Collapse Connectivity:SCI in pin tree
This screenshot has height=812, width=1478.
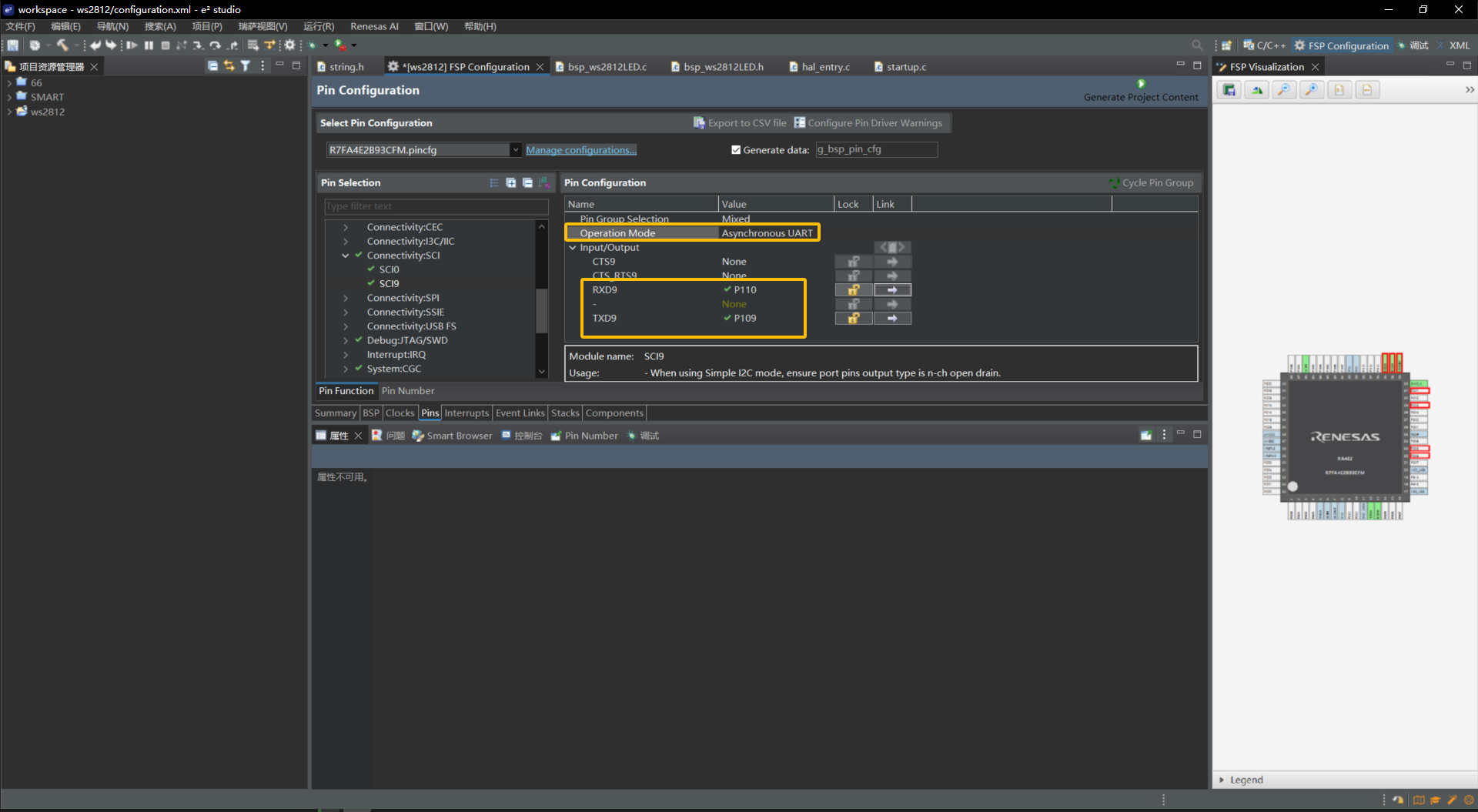pyautogui.click(x=346, y=256)
